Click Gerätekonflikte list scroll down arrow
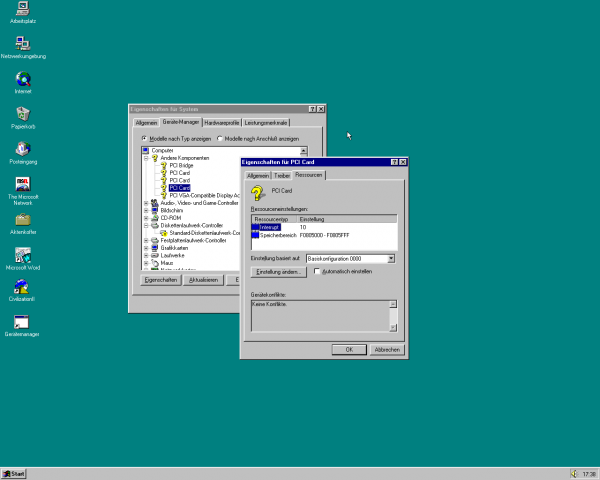 point(393,327)
